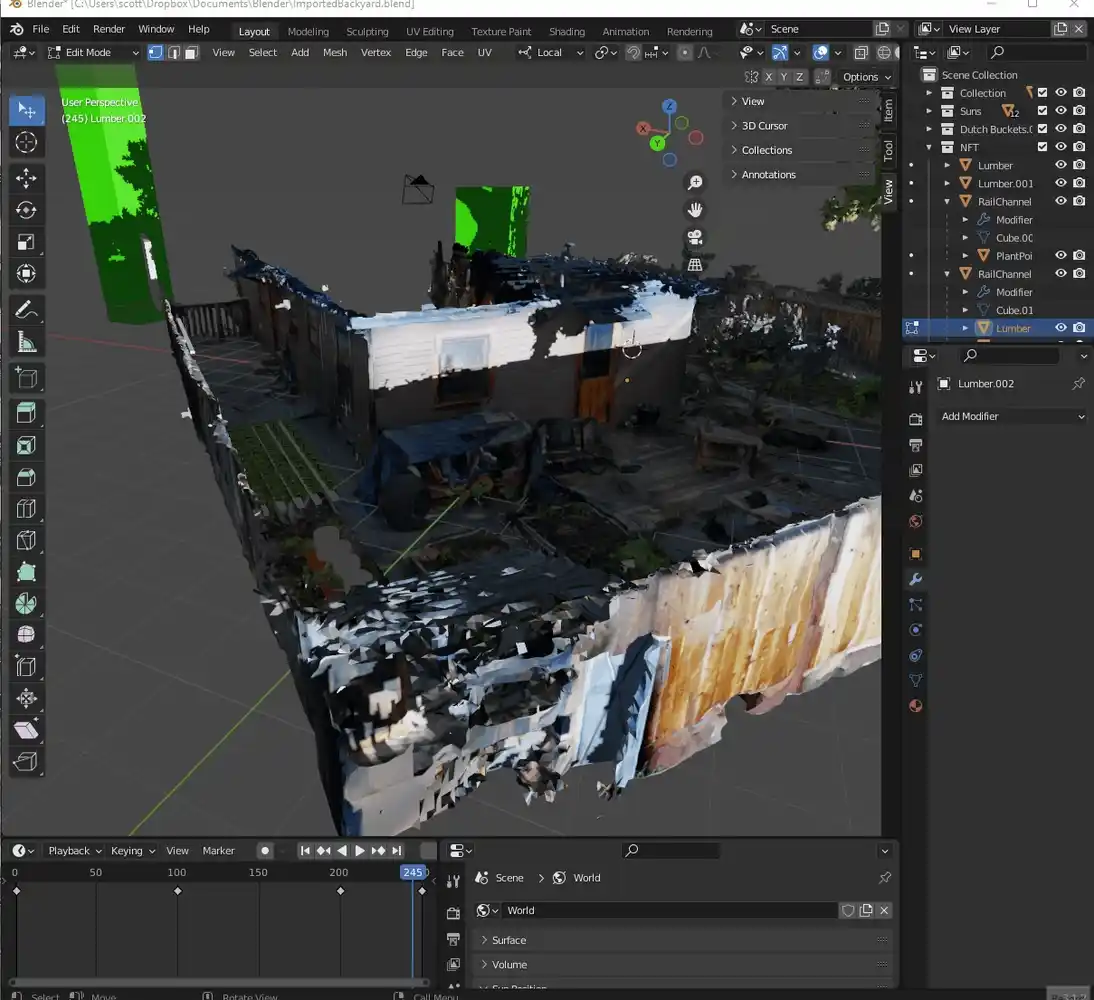Hide Lumber.001 using its eye icon
Viewport: 1094px width, 1000px height.
[x=1061, y=183]
